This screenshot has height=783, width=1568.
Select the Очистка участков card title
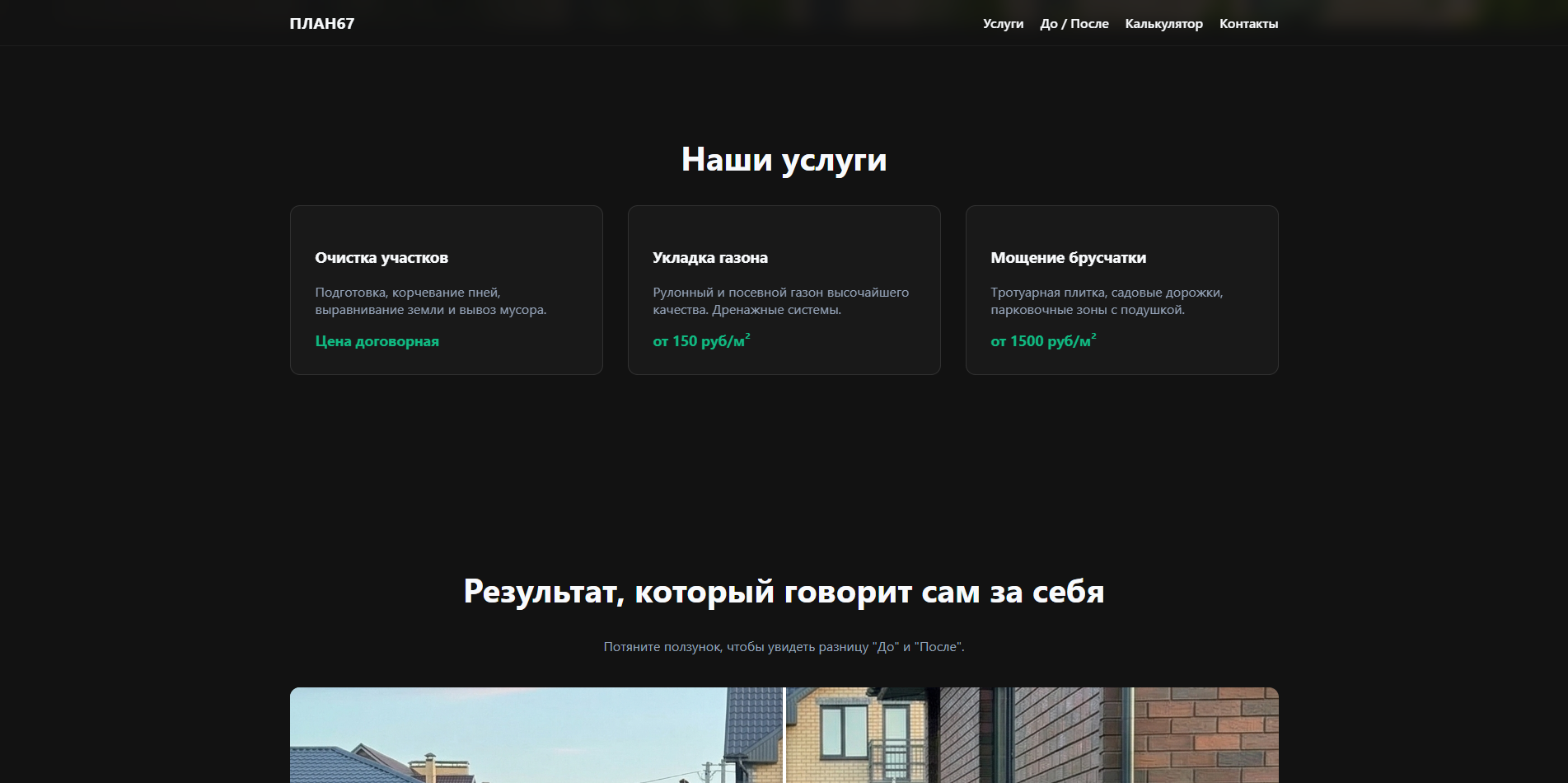coord(381,258)
